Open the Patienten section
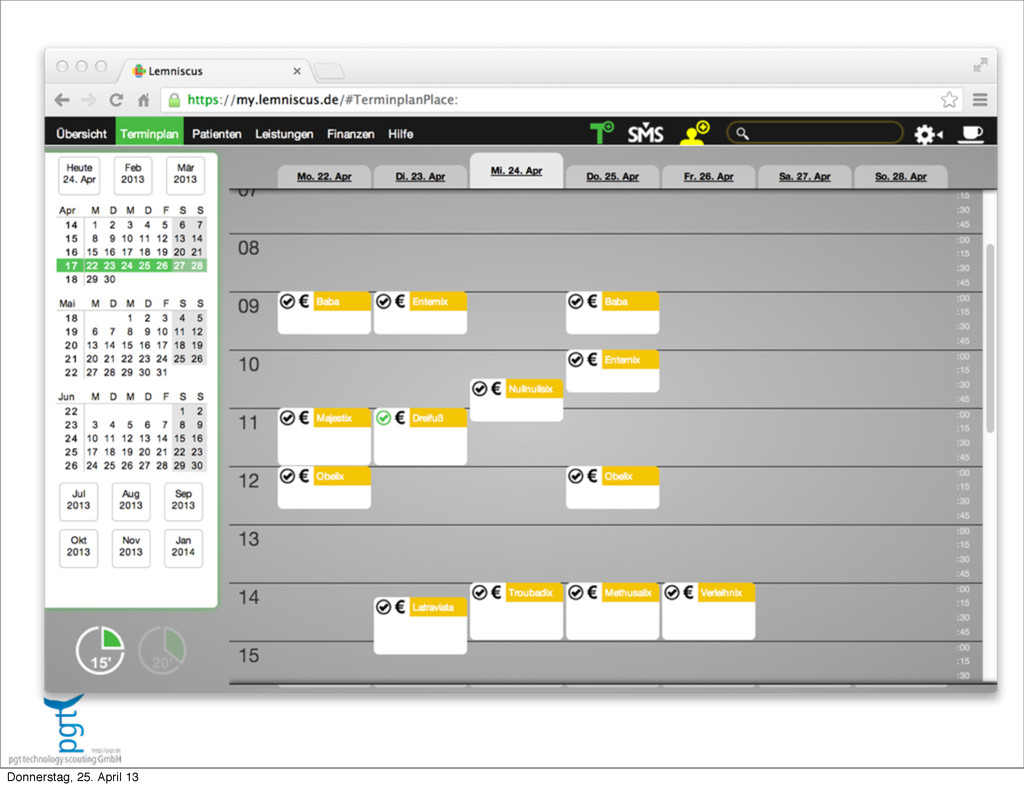 coord(217,134)
